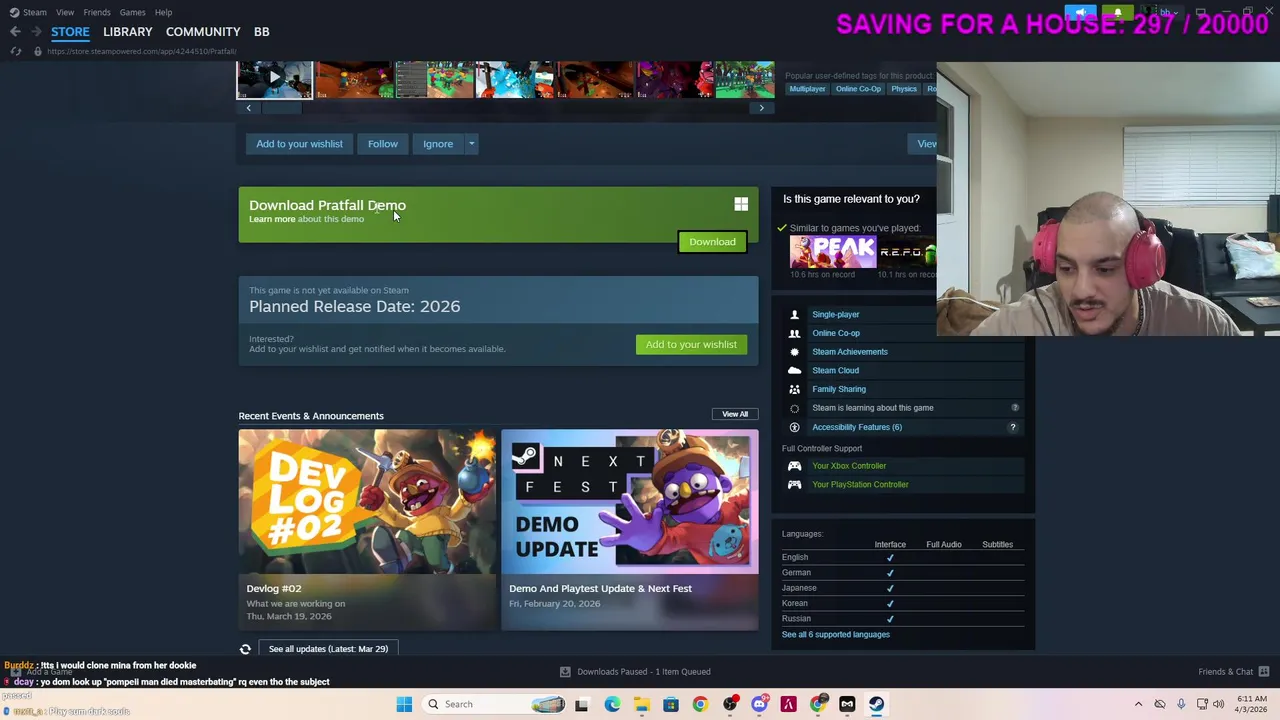The image size is (1280, 720).
Task: Open Microsoft Store from the taskbar
Action: point(671,704)
